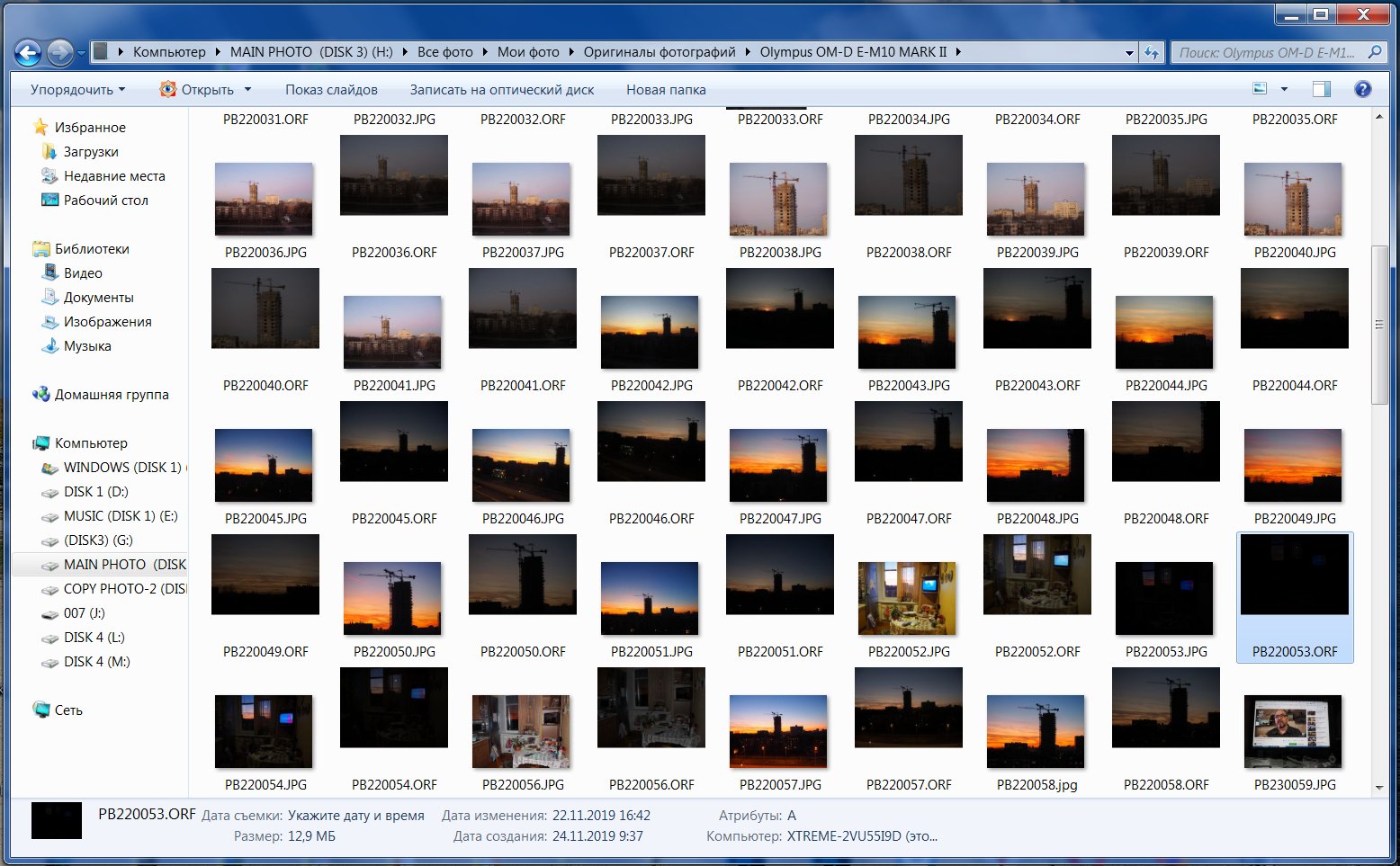Select MUSIC (DISK 1) (E:) drive

click(x=120, y=516)
